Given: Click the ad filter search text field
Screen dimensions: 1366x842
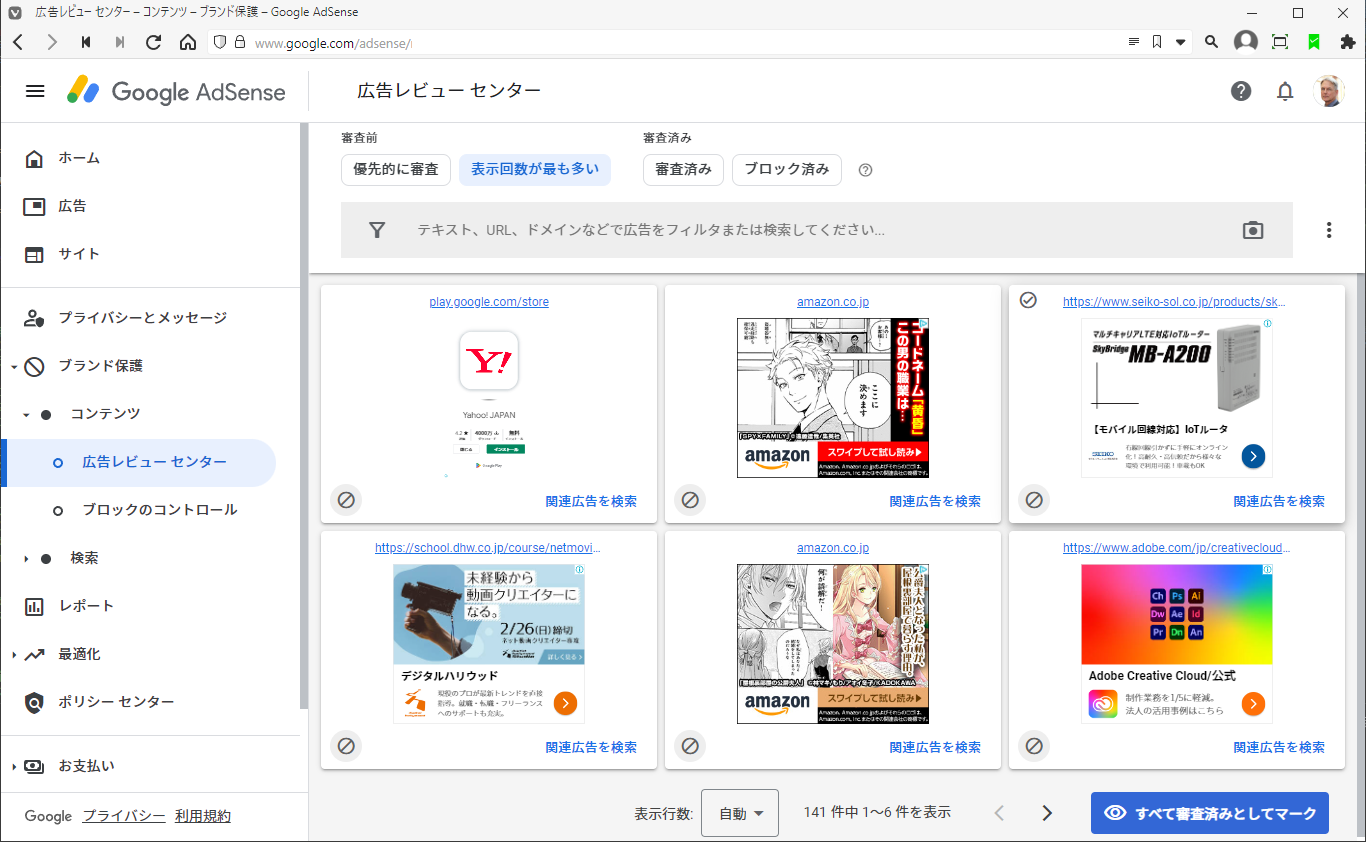Looking at the screenshot, I should pyautogui.click(x=817, y=230).
